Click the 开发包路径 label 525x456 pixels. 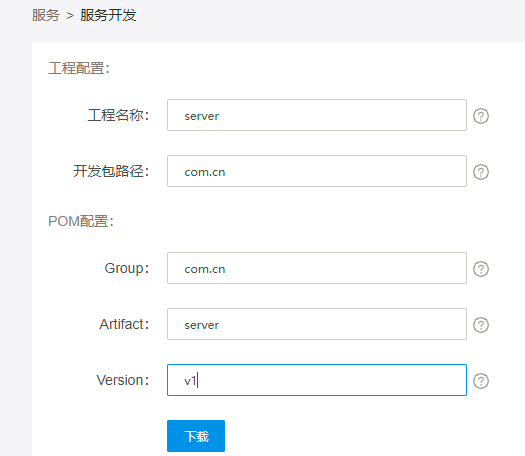pos(111,171)
